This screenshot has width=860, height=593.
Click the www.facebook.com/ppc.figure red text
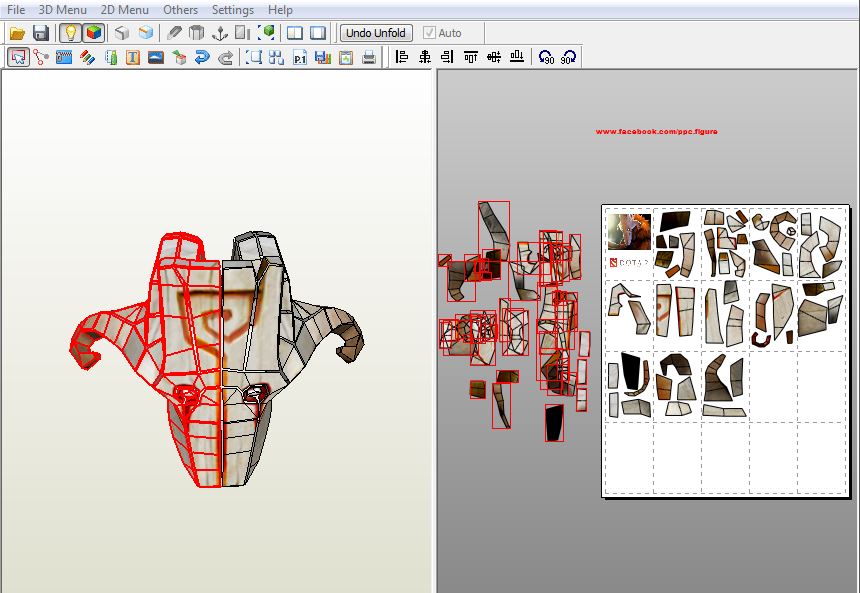[x=657, y=132]
